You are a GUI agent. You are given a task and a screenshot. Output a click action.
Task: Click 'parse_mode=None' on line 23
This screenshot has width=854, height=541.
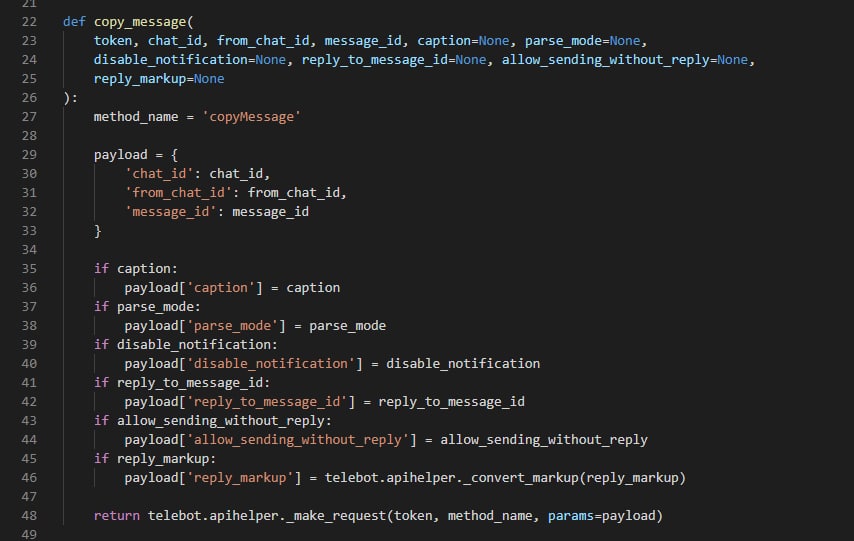click(582, 41)
